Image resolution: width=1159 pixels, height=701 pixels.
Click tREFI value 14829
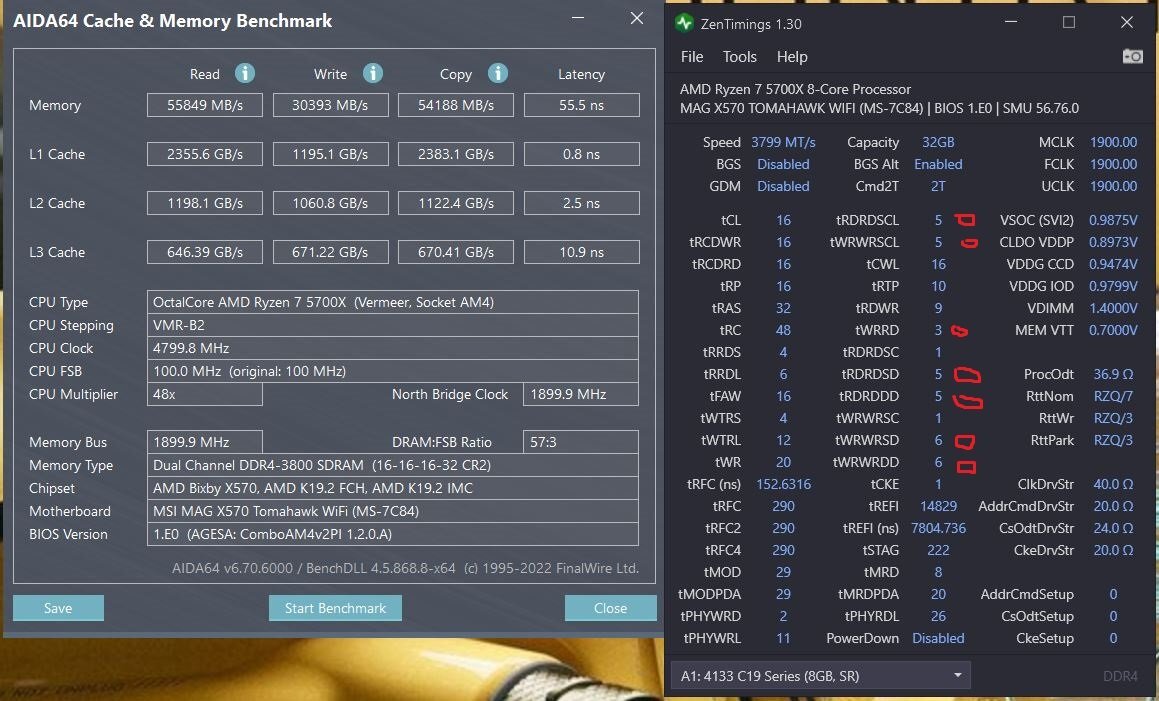click(x=938, y=507)
